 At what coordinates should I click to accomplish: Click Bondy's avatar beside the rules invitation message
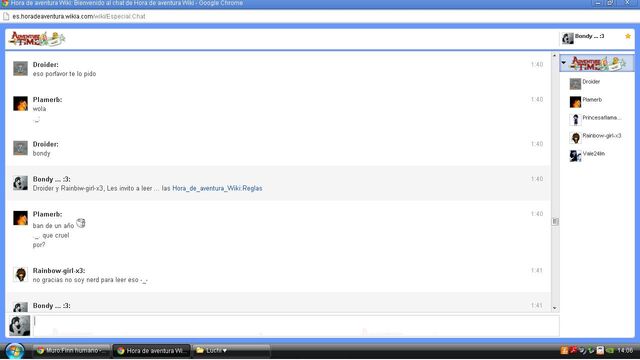(x=20, y=183)
